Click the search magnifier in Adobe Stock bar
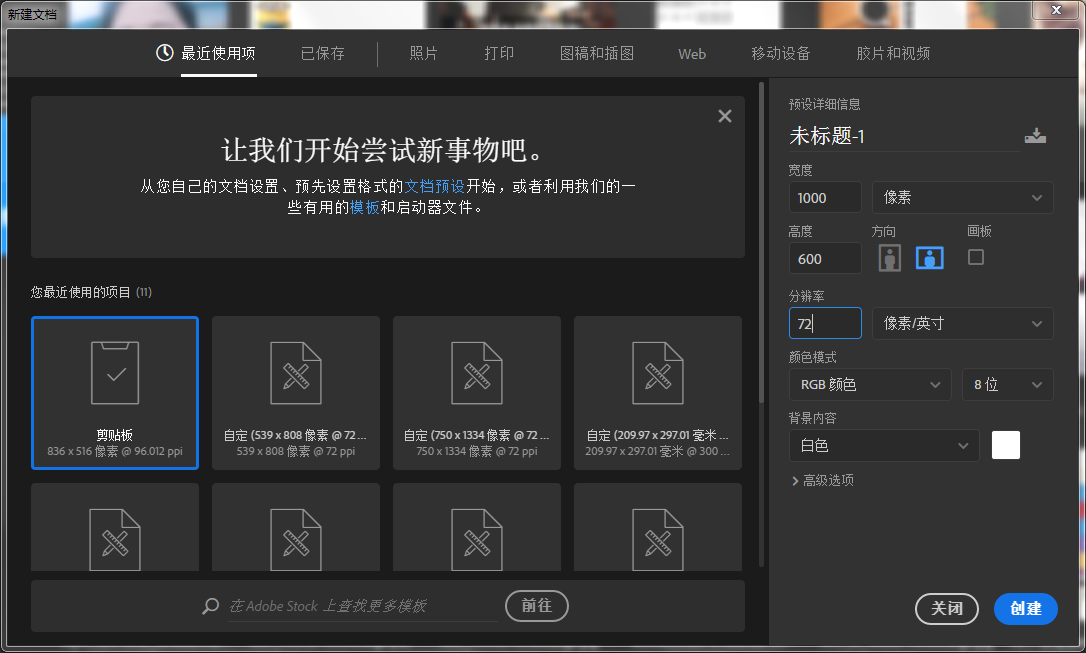1086x653 pixels. pos(209,606)
